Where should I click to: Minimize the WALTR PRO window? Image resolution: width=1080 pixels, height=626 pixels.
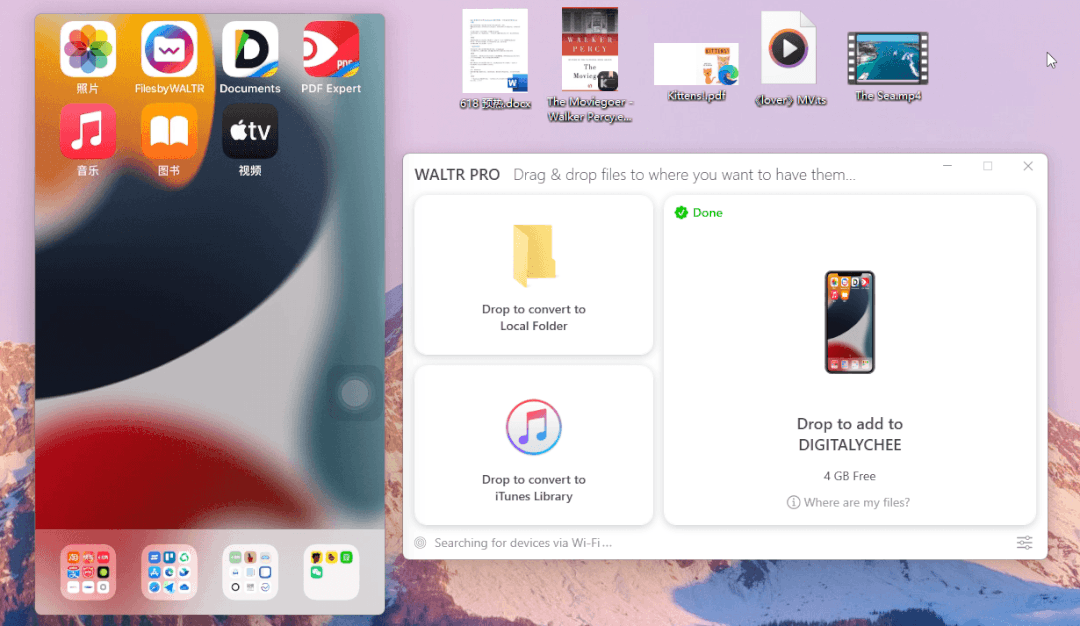pyautogui.click(x=948, y=166)
